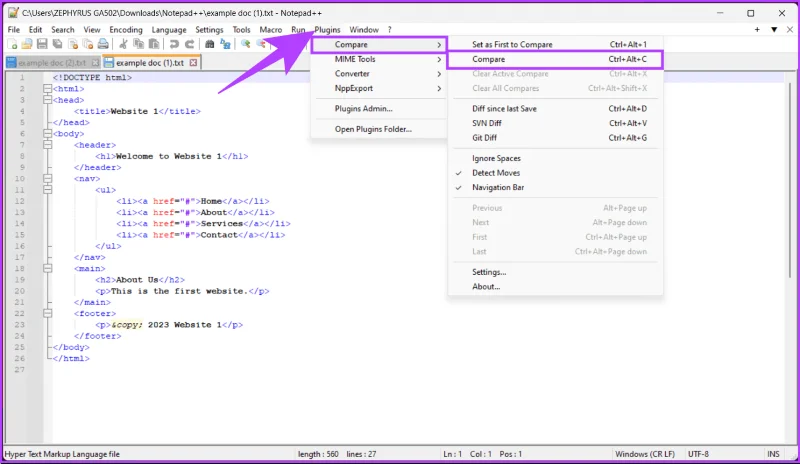Open the Macro menu
The width and height of the screenshot is (800, 464).
[270, 30]
